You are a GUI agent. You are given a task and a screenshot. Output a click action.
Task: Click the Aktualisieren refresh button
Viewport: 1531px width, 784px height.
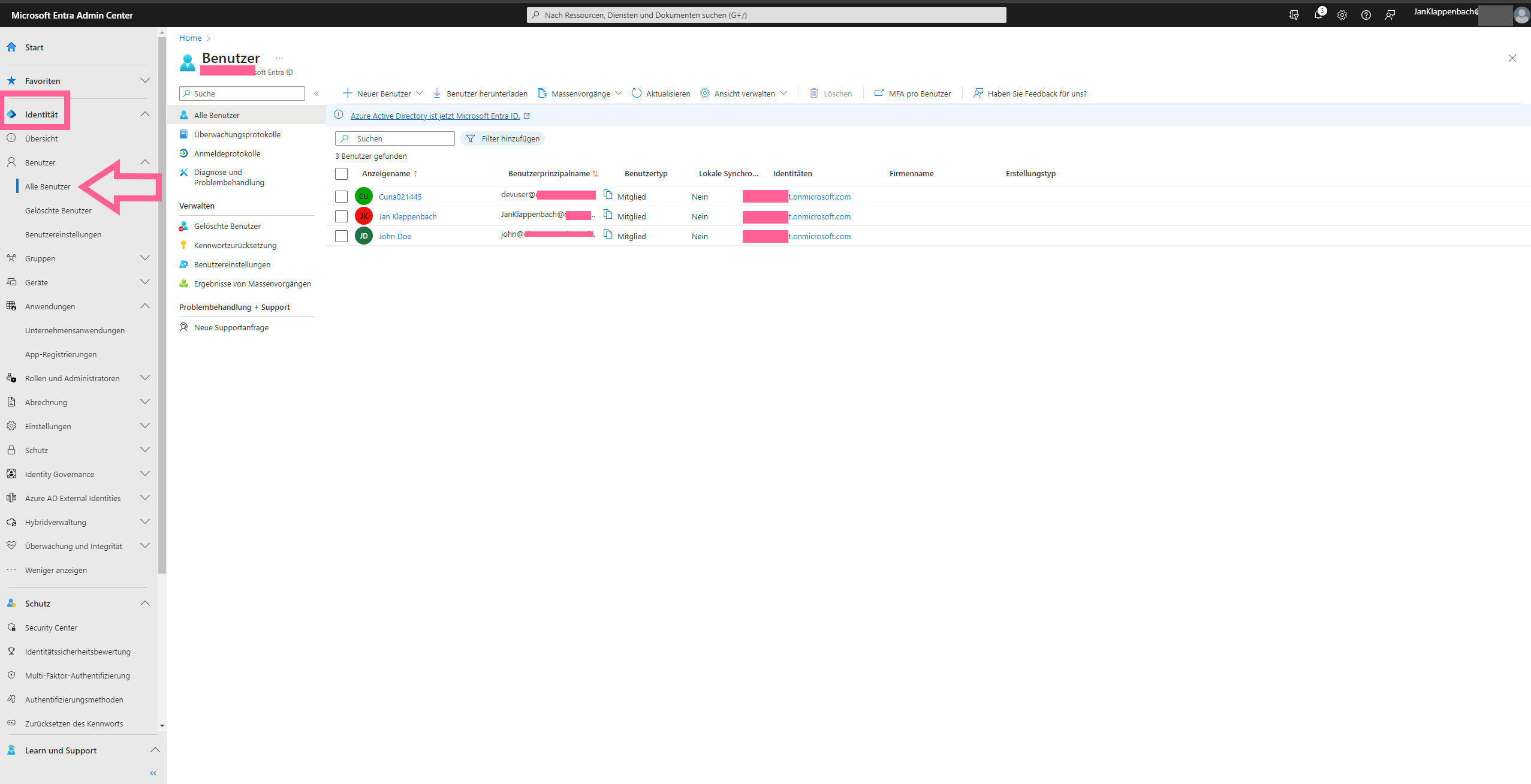[x=661, y=94]
